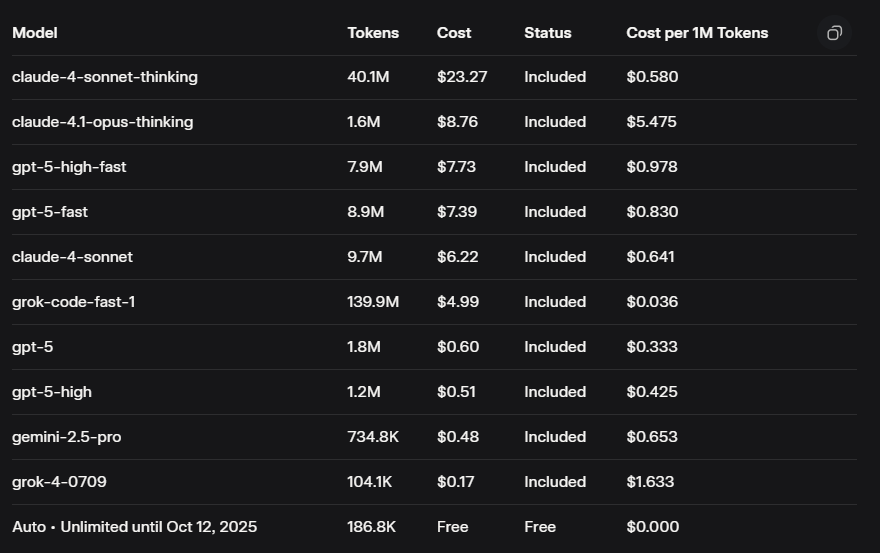This screenshot has height=553, width=880.
Task: Click the Tokens column header
Action: 373,33
